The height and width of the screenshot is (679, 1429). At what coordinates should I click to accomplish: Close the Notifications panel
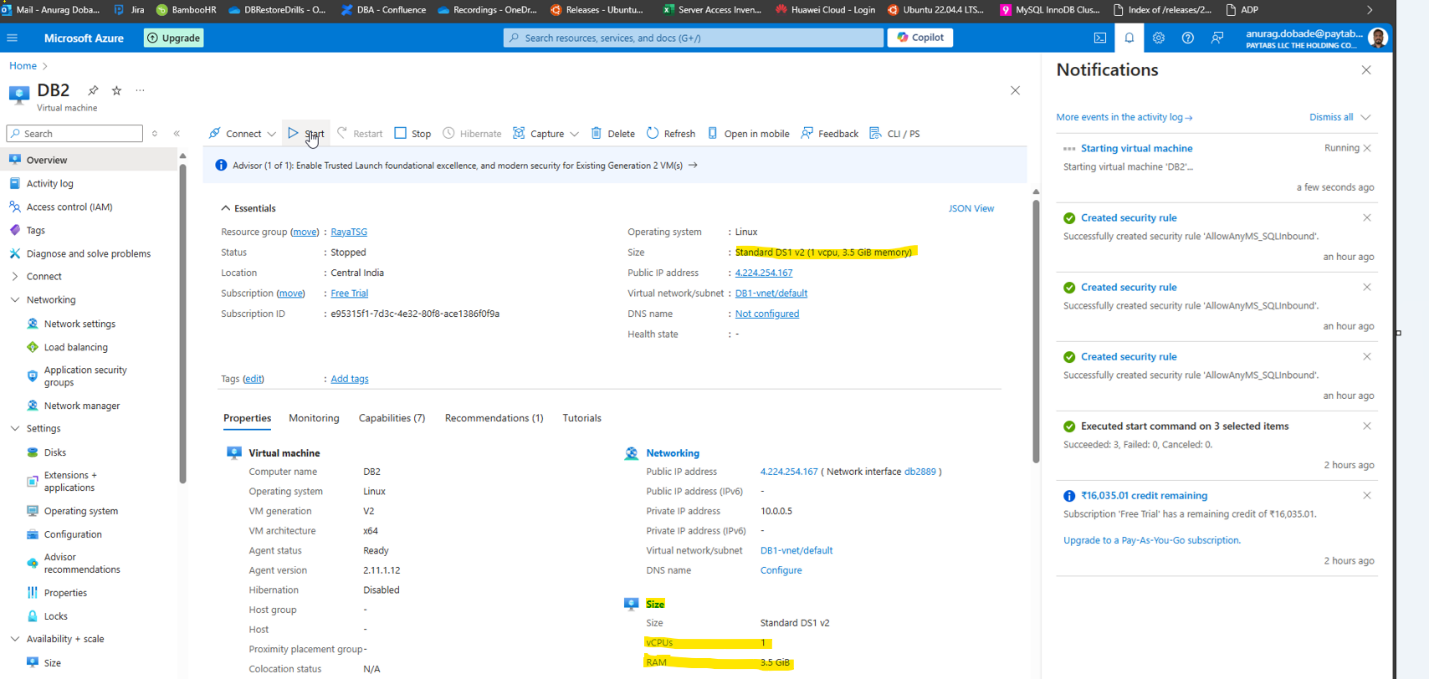1367,70
